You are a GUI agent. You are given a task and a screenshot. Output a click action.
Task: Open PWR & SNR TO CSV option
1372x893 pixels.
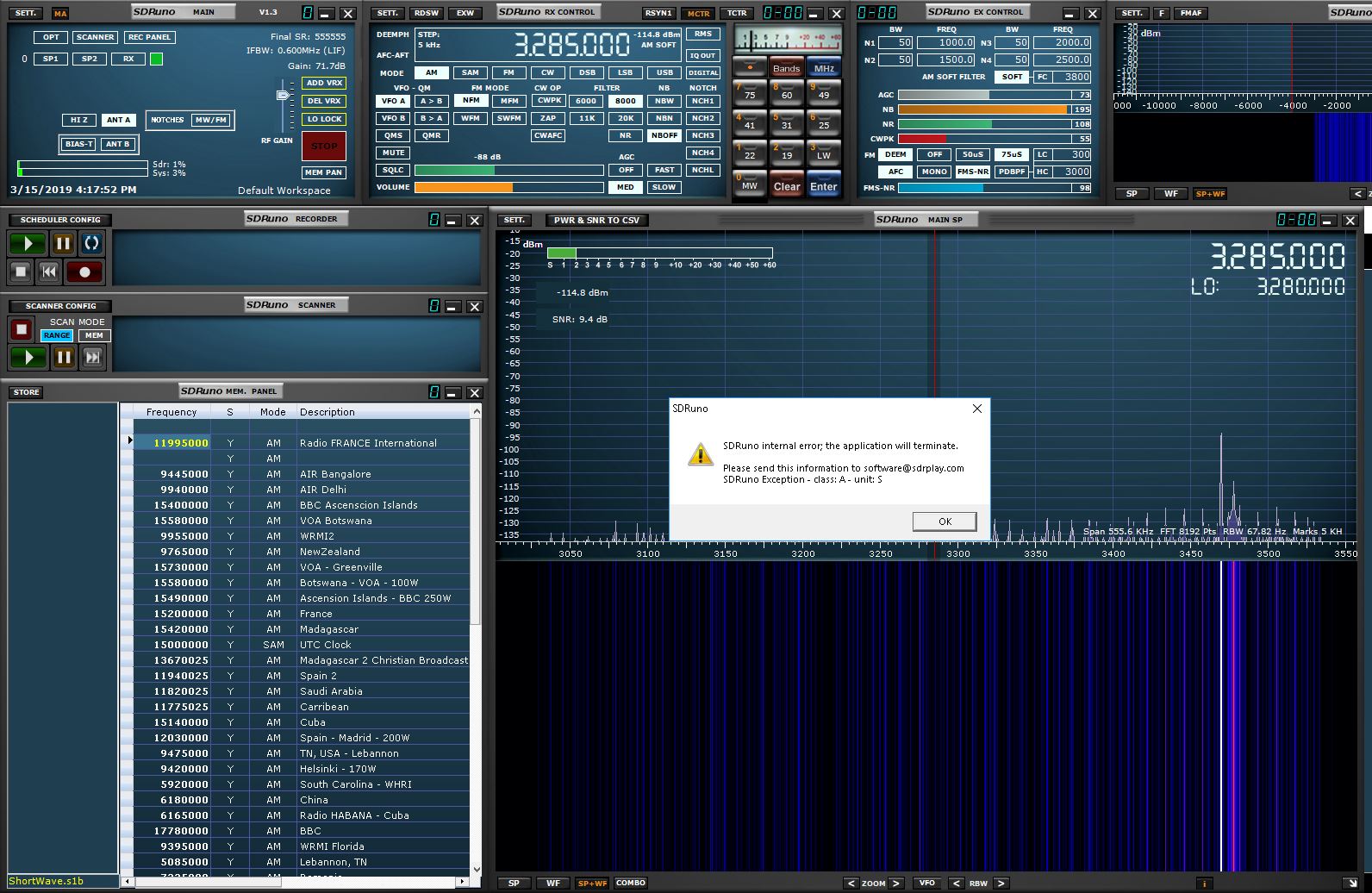tap(596, 220)
